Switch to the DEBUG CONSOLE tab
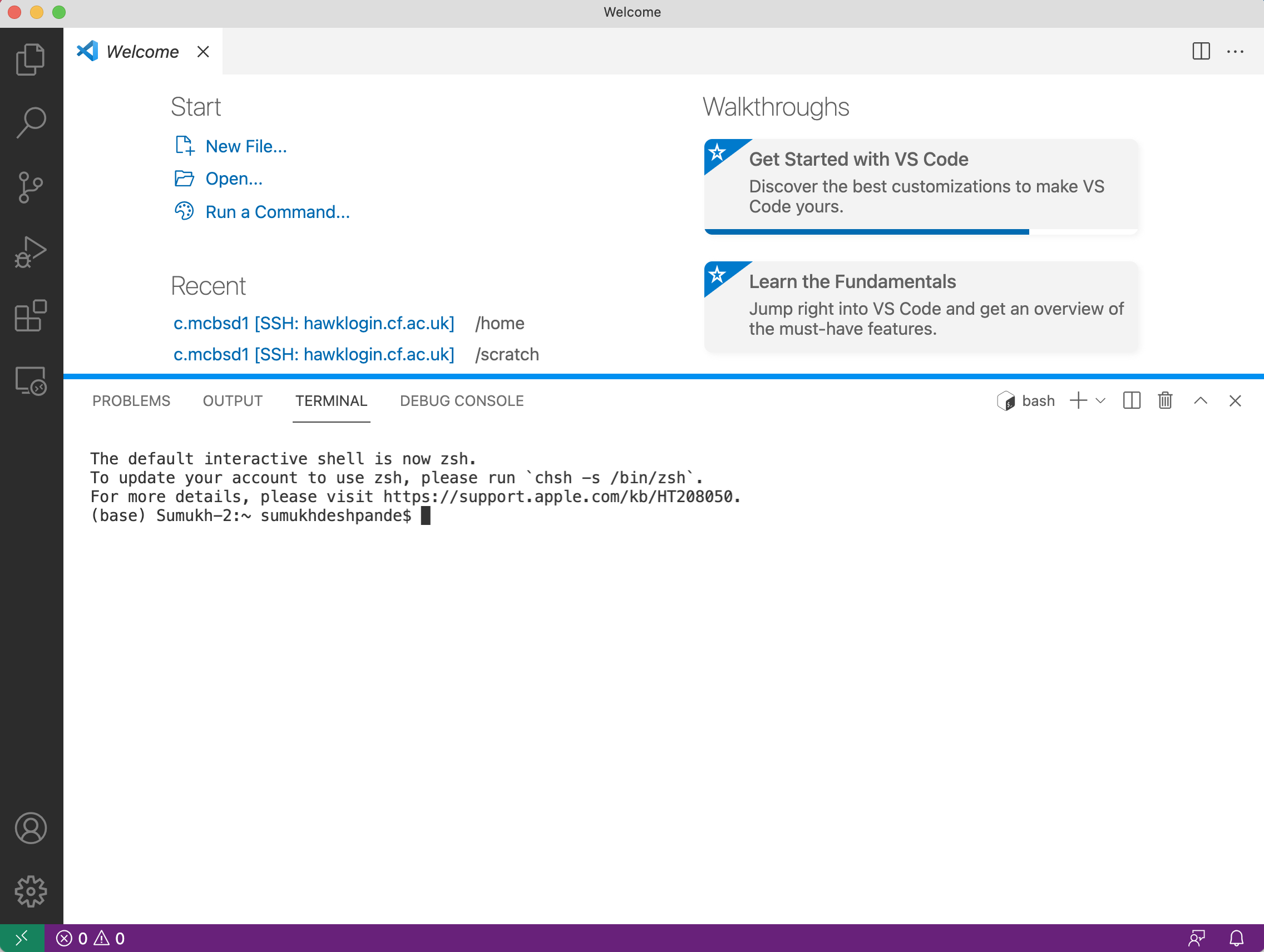 (x=462, y=400)
